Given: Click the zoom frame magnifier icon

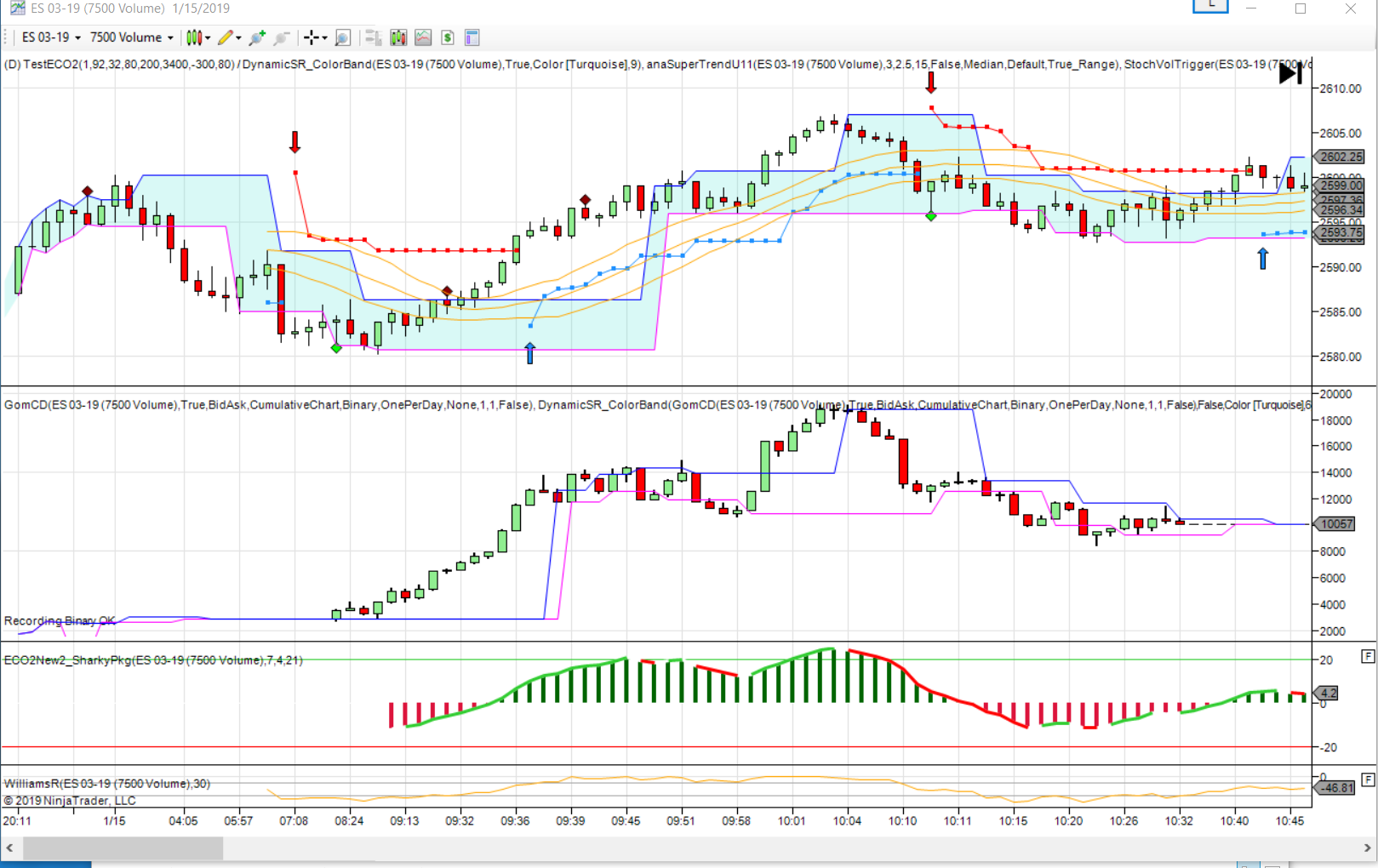Looking at the screenshot, I should coord(343,37).
